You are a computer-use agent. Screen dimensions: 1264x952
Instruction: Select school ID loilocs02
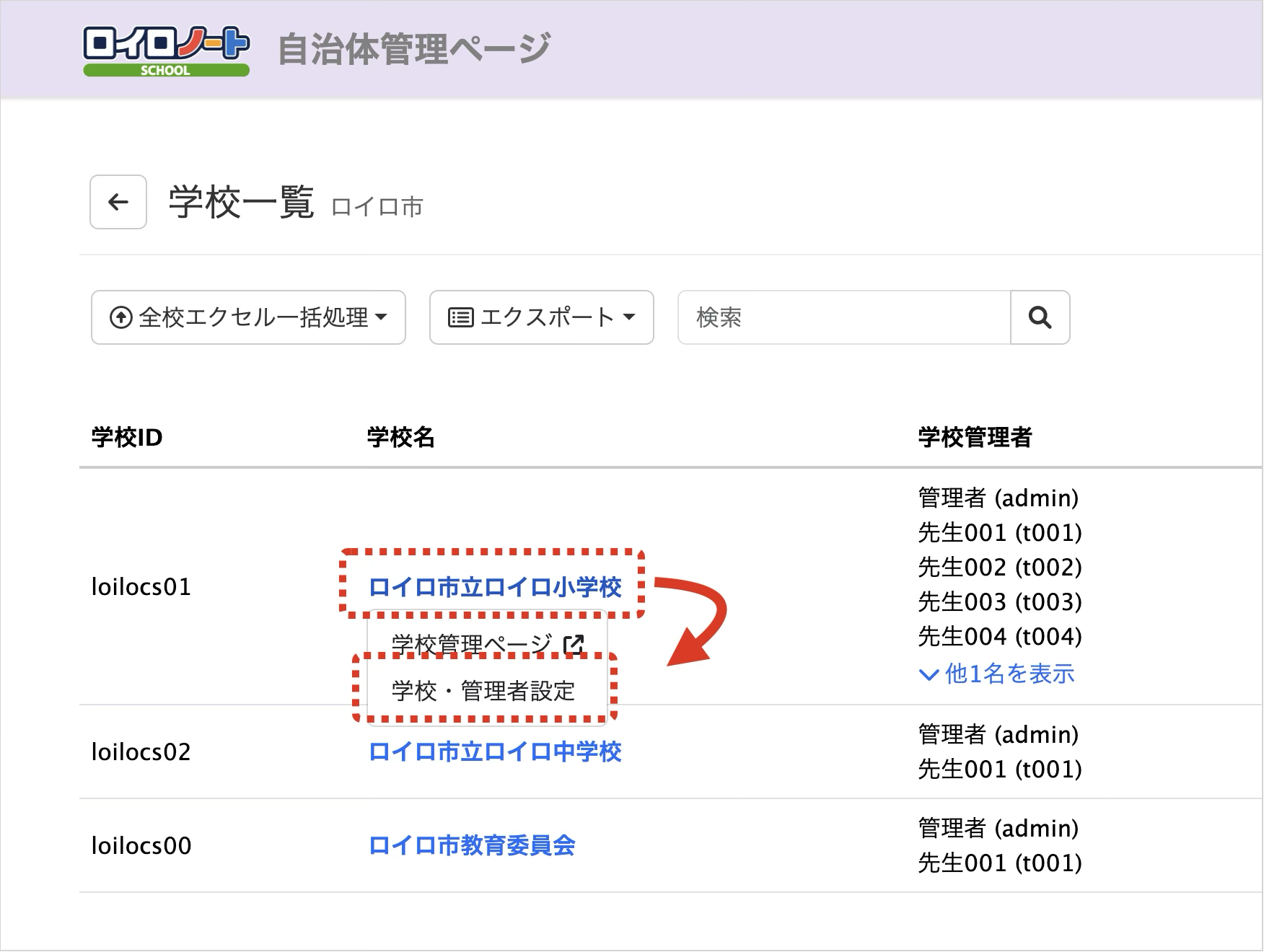pos(141,752)
